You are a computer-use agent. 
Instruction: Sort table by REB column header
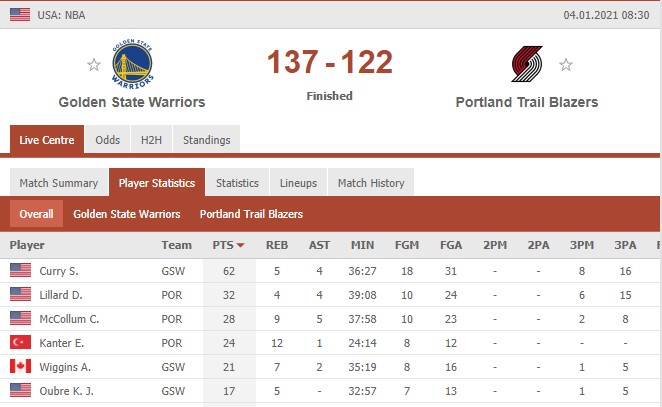(x=277, y=245)
